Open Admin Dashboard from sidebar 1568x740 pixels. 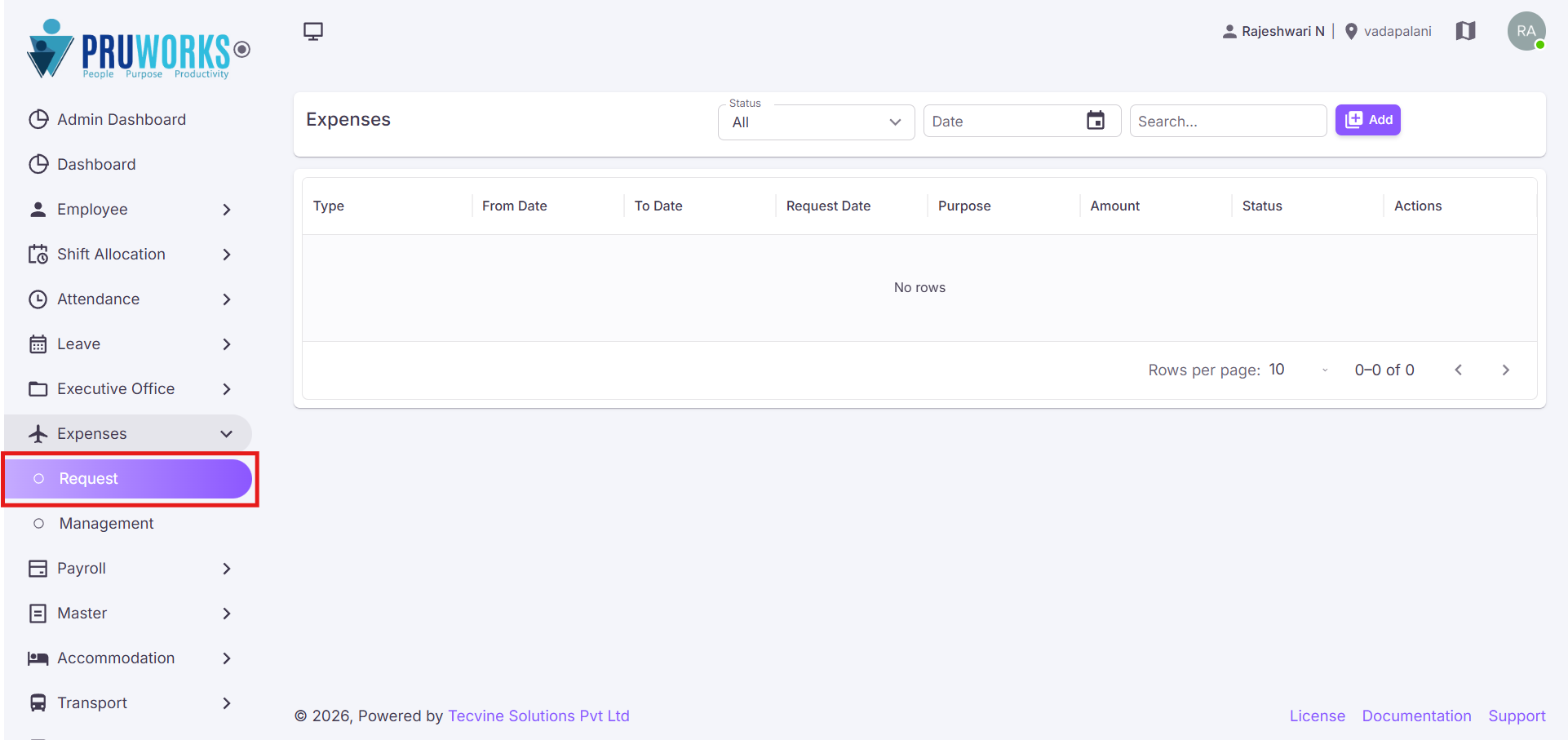[x=122, y=119]
